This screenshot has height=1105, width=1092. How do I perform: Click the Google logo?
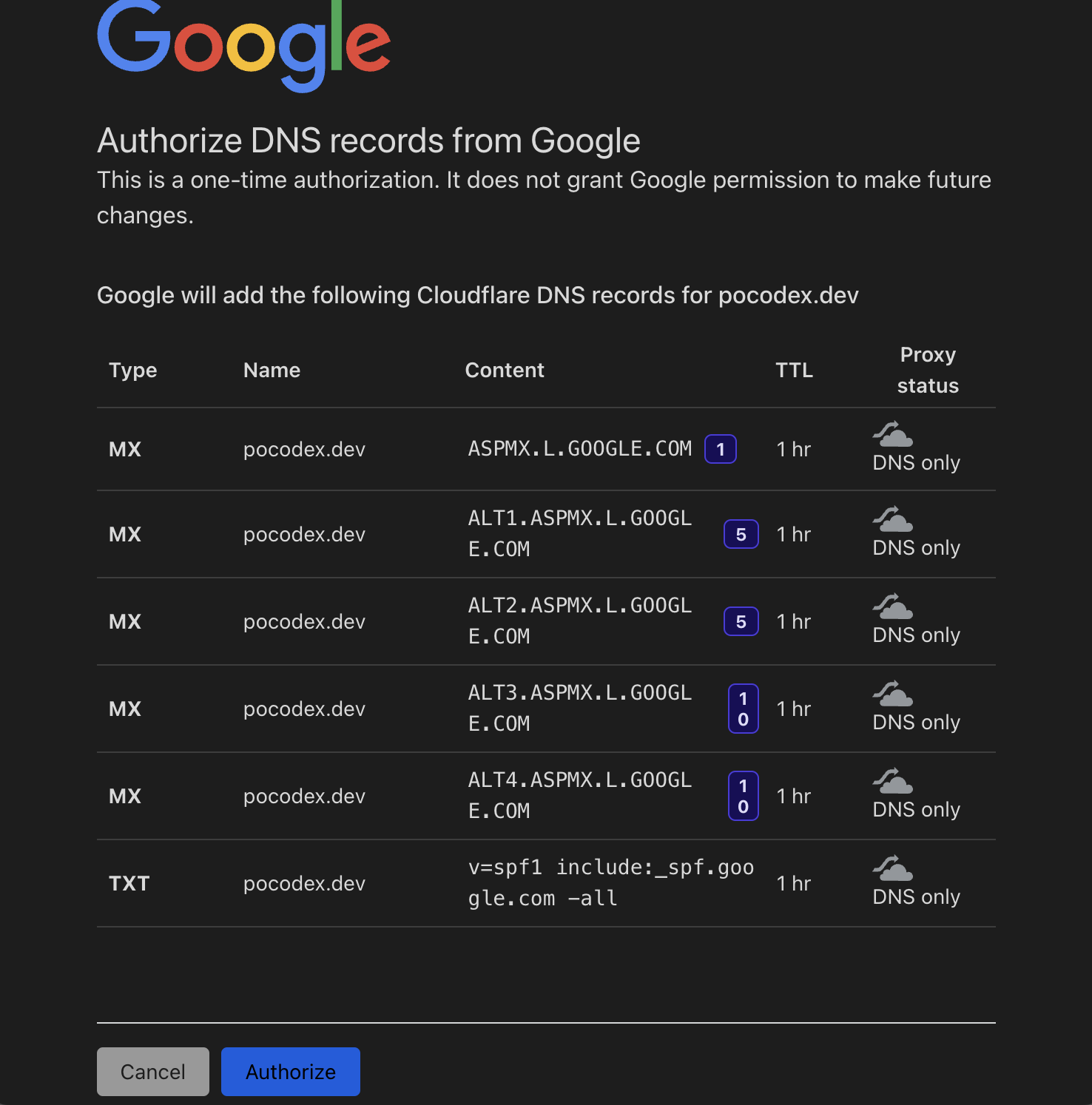(x=243, y=44)
